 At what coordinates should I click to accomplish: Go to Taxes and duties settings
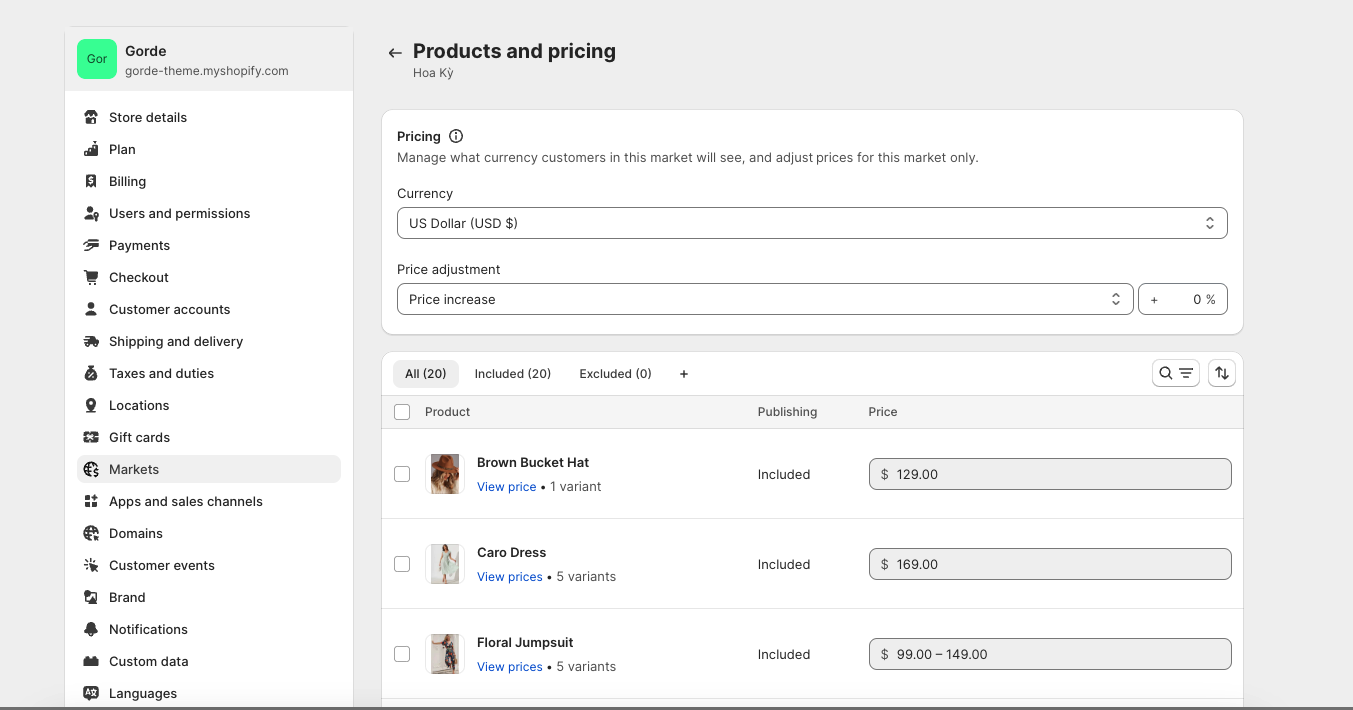pos(161,373)
